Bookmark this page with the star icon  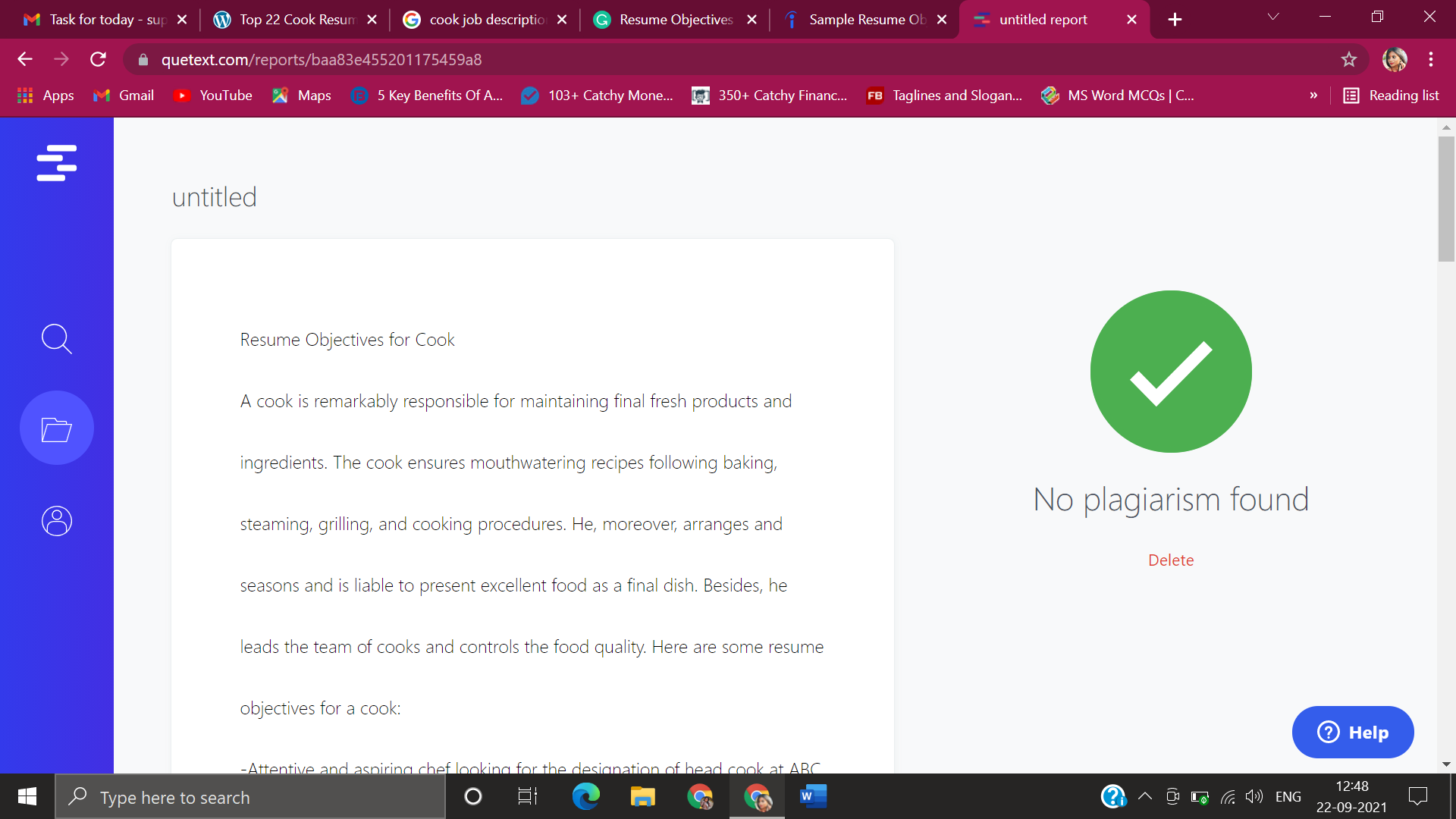pyautogui.click(x=1348, y=59)
